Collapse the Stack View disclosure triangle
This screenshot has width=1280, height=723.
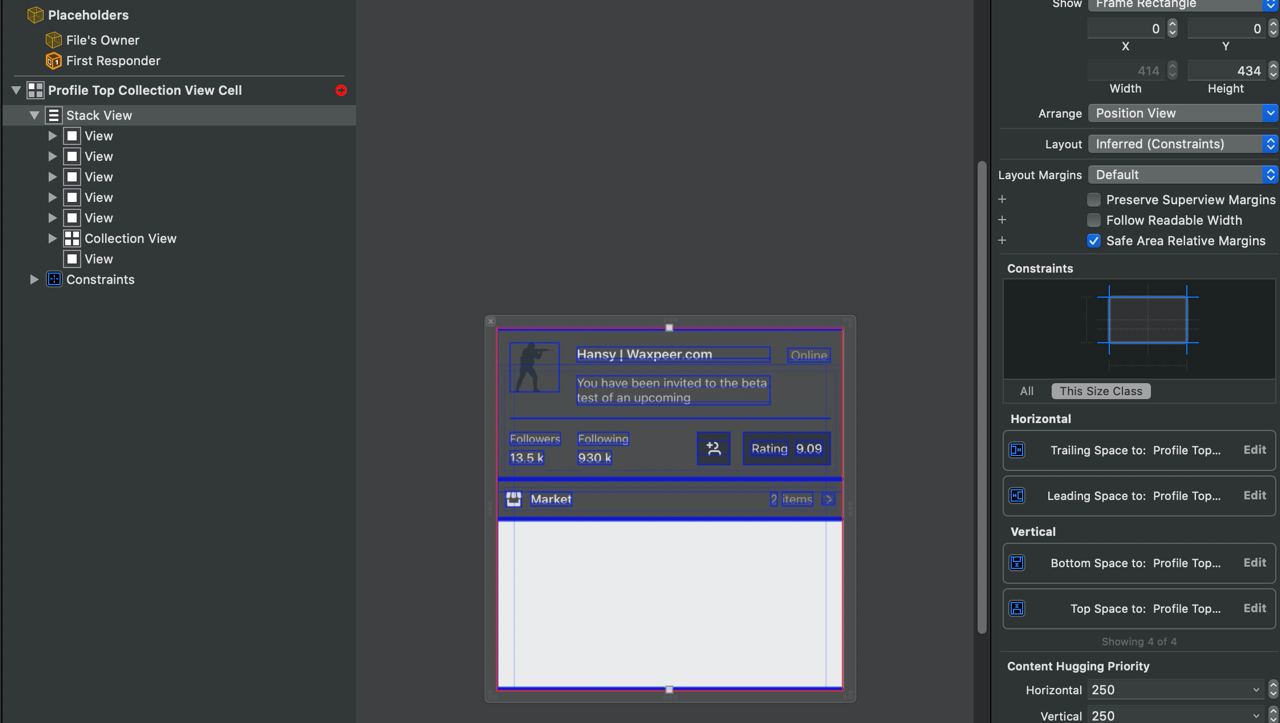tap(35, 115)
